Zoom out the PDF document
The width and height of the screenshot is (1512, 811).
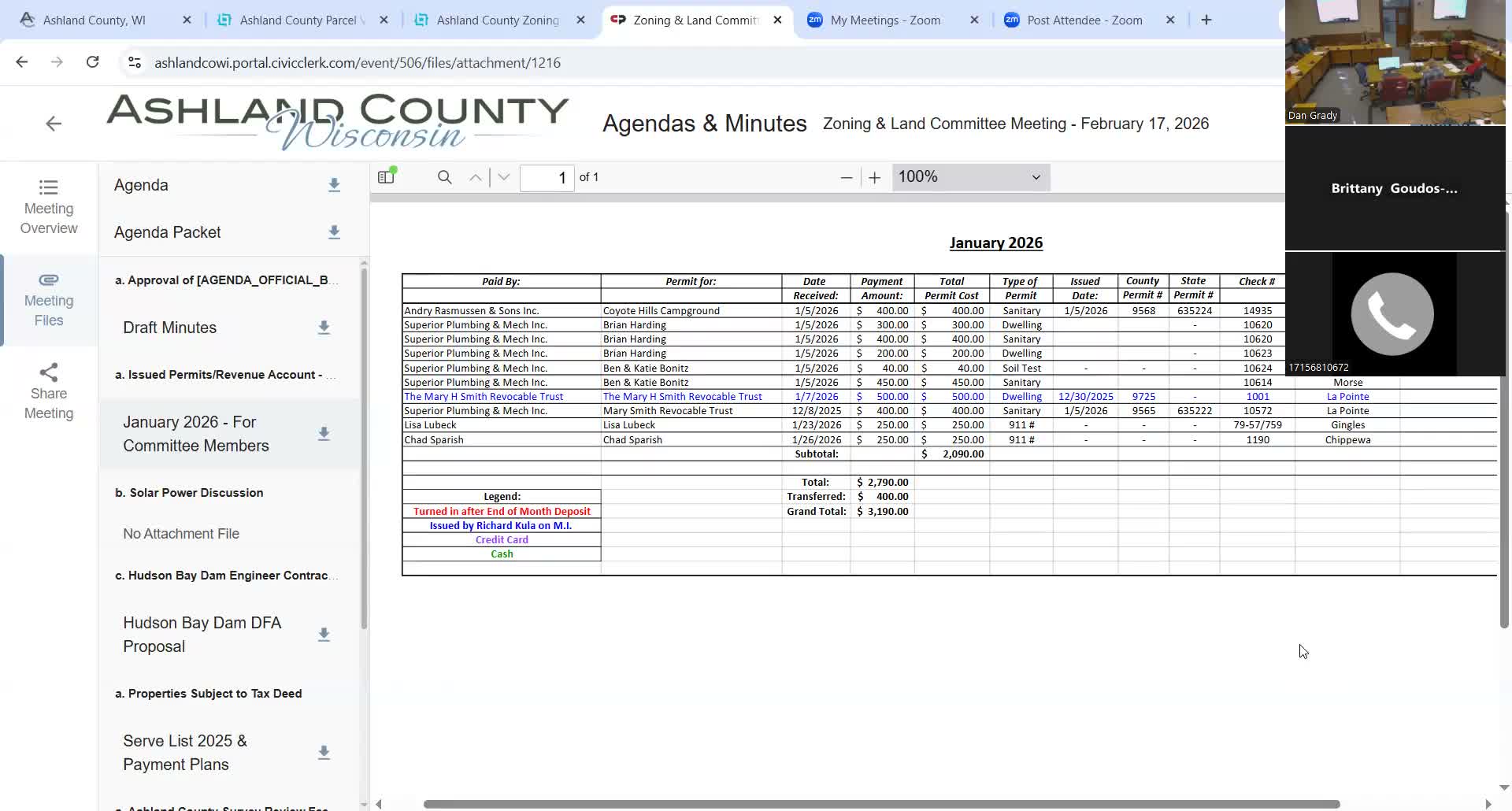[847, 177]
